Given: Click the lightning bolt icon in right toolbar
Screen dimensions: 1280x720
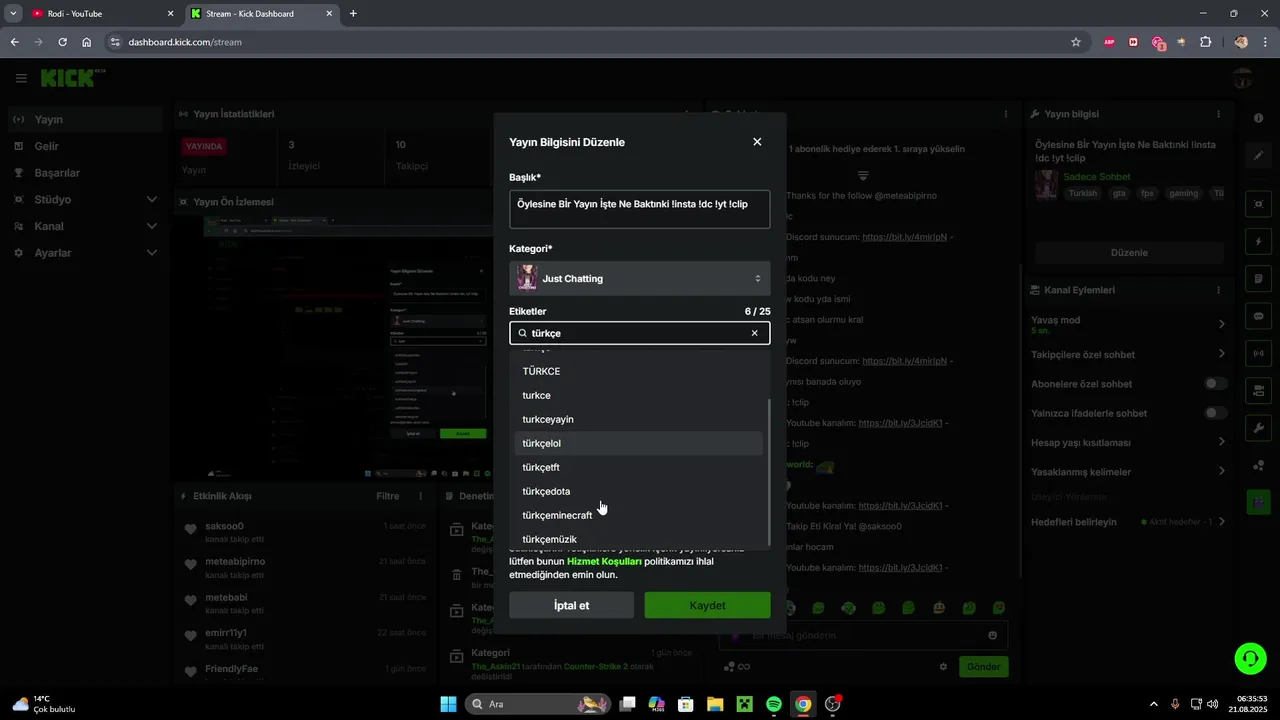Looking at the screenshot, I should point(1258,242).
